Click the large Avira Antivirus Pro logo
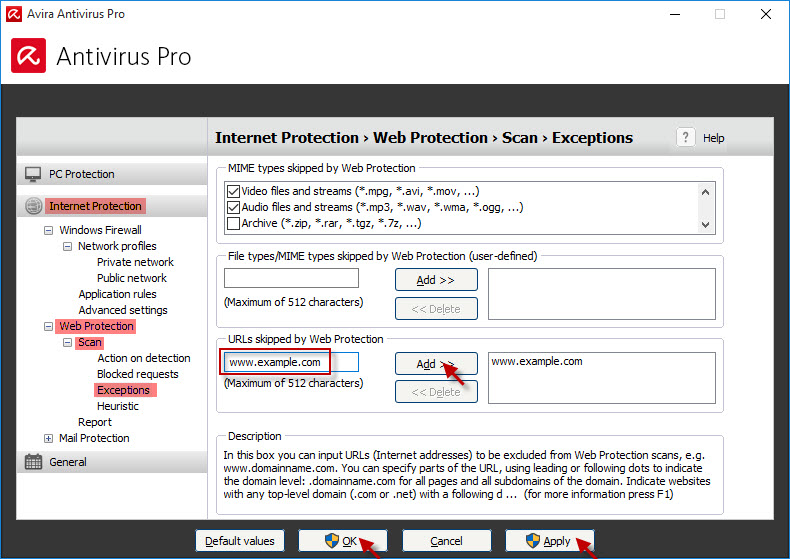 coord(28,55)
